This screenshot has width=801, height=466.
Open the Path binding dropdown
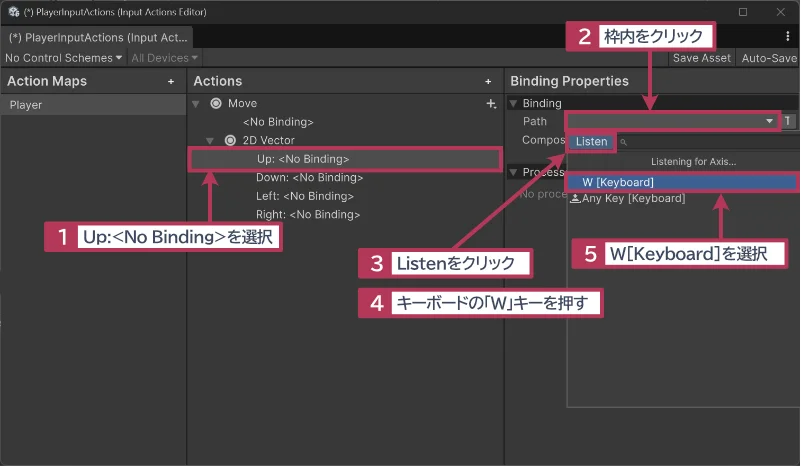[x=671, y=121]
